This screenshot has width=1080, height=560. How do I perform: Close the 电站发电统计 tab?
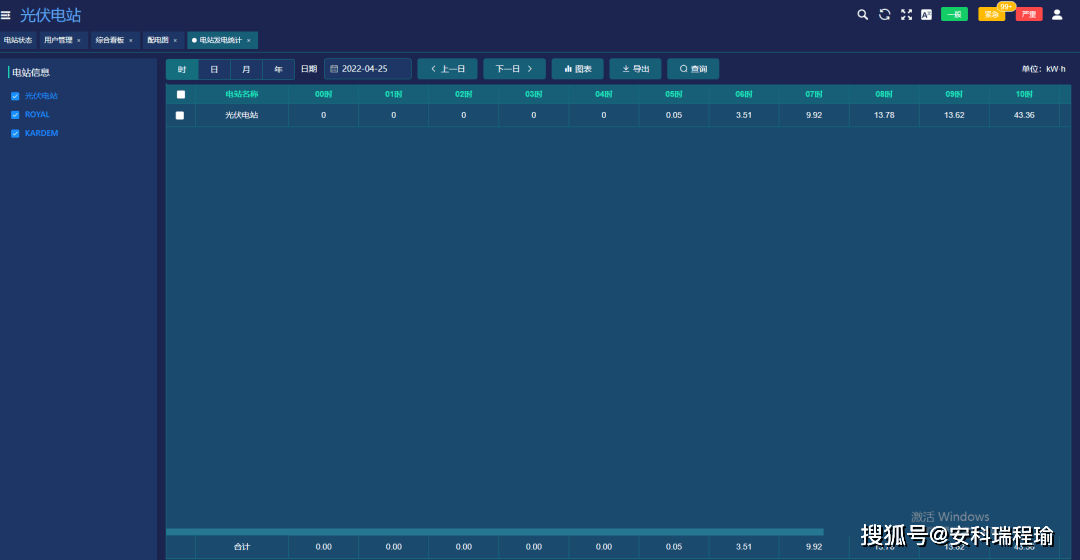(x=249, y=41)
